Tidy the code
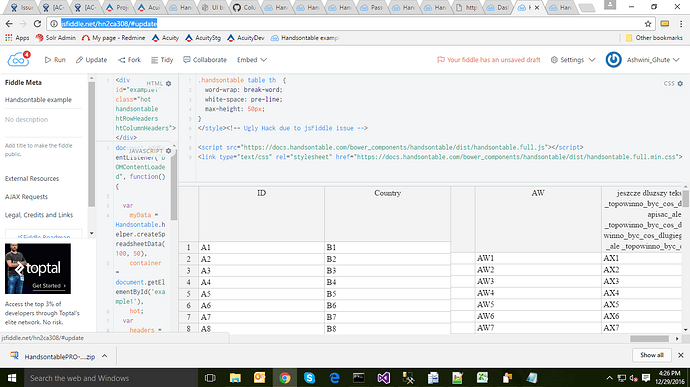Screen dimensions: 690x387 [162, 59]
